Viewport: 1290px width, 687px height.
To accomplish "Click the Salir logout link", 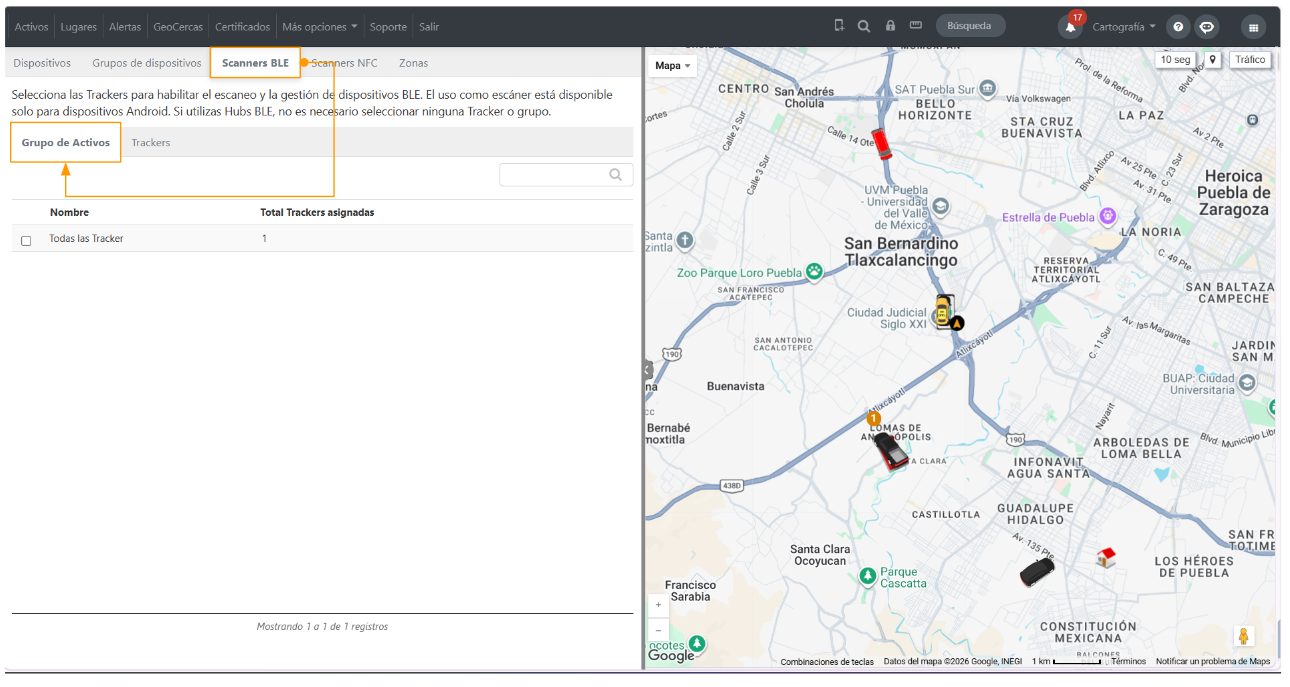I will [x=429, y=27].
